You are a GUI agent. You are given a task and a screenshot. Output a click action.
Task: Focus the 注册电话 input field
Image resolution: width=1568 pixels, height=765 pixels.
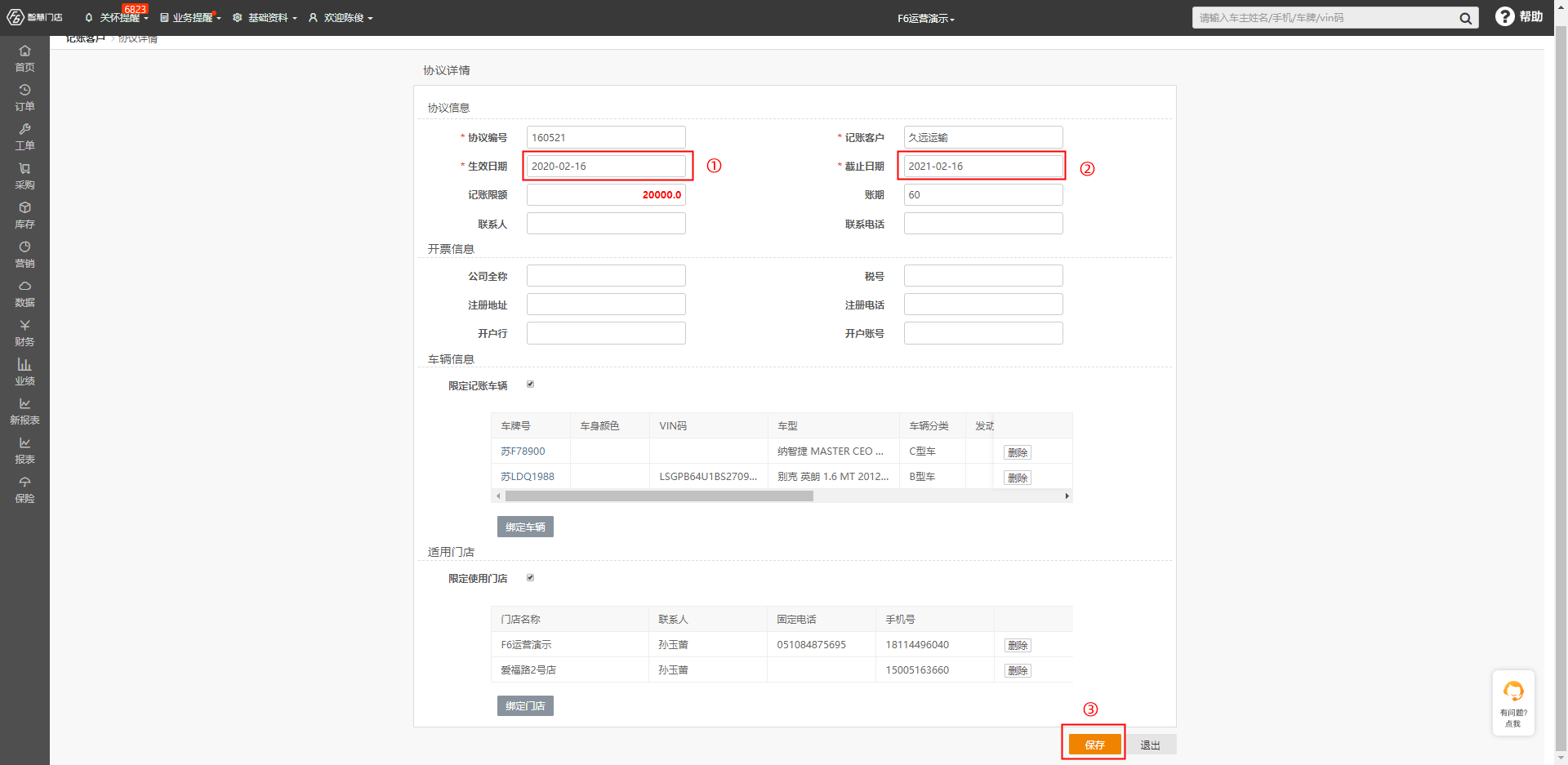(x=983, y=305)
